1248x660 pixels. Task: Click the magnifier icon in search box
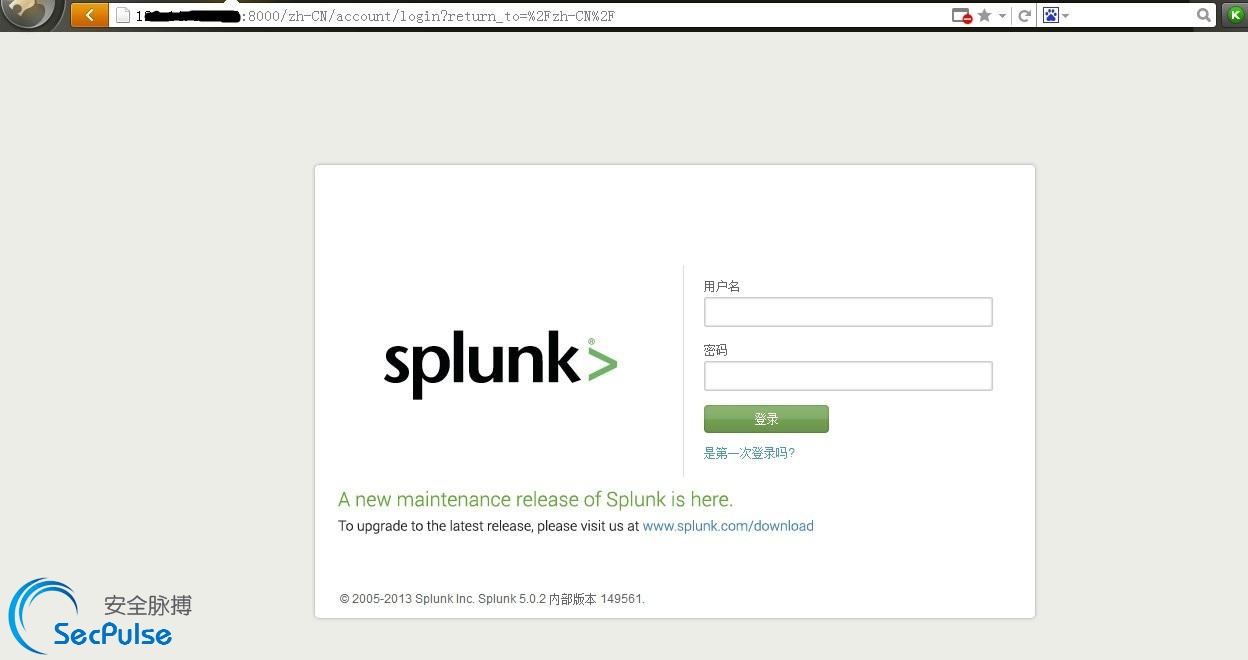(1204, 15)
